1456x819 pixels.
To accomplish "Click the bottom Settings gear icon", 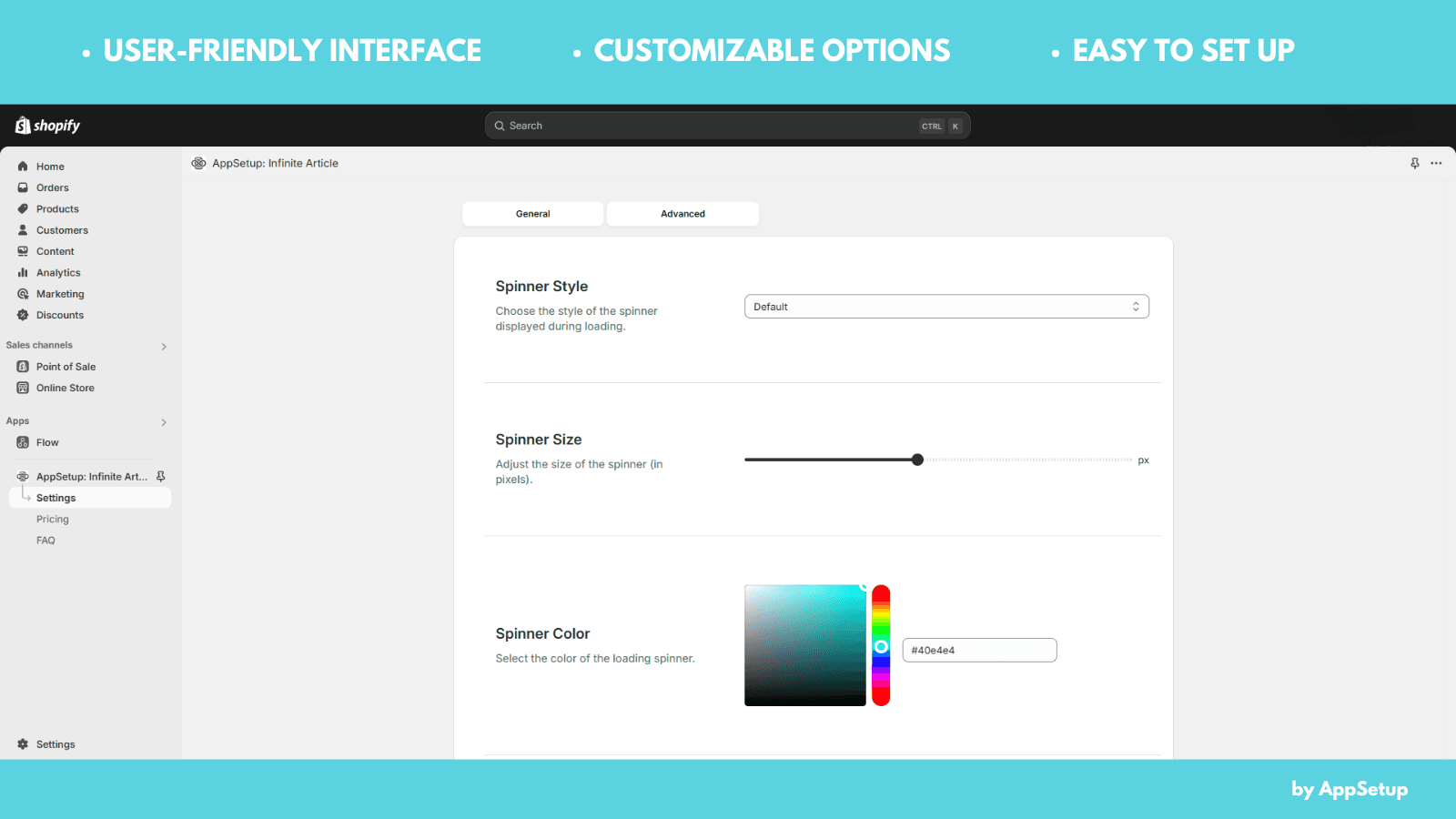I will pyautogui.click(x=23, y=744).
